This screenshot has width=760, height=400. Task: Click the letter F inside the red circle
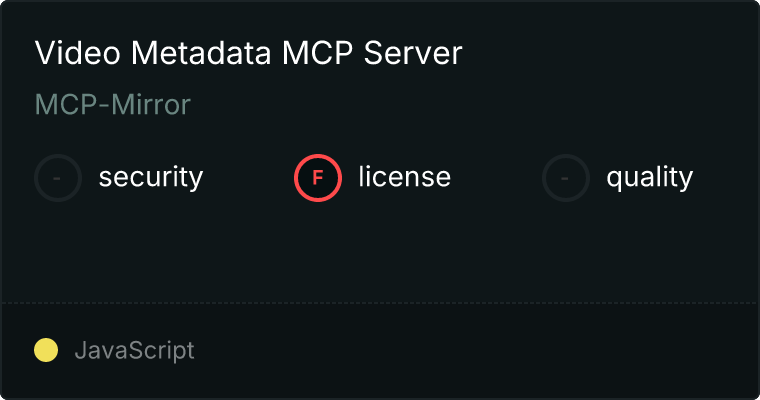coord(318,178)
